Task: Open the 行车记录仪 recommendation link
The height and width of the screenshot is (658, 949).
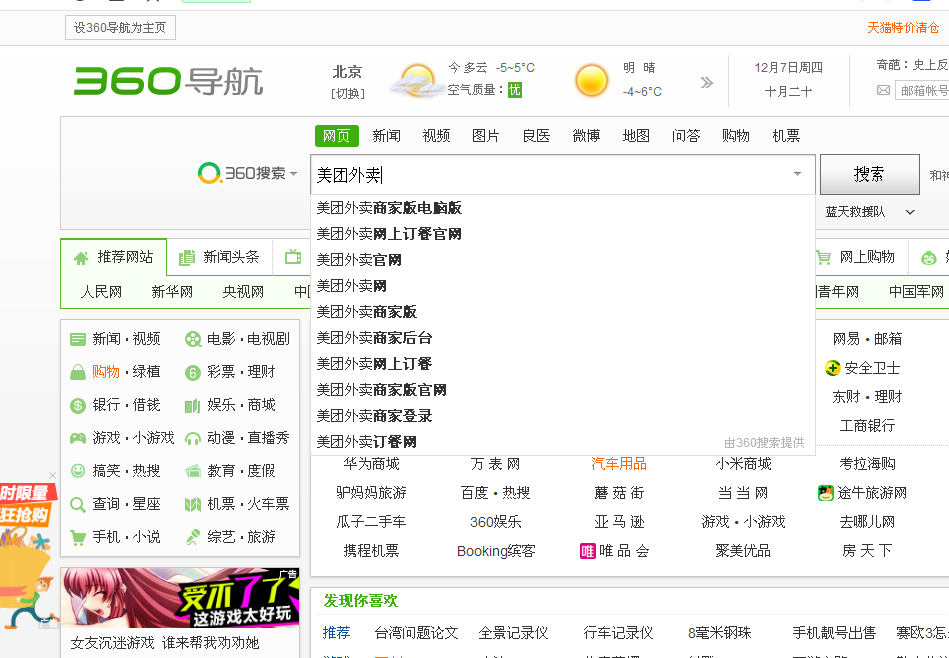Action: coord(618,633)
